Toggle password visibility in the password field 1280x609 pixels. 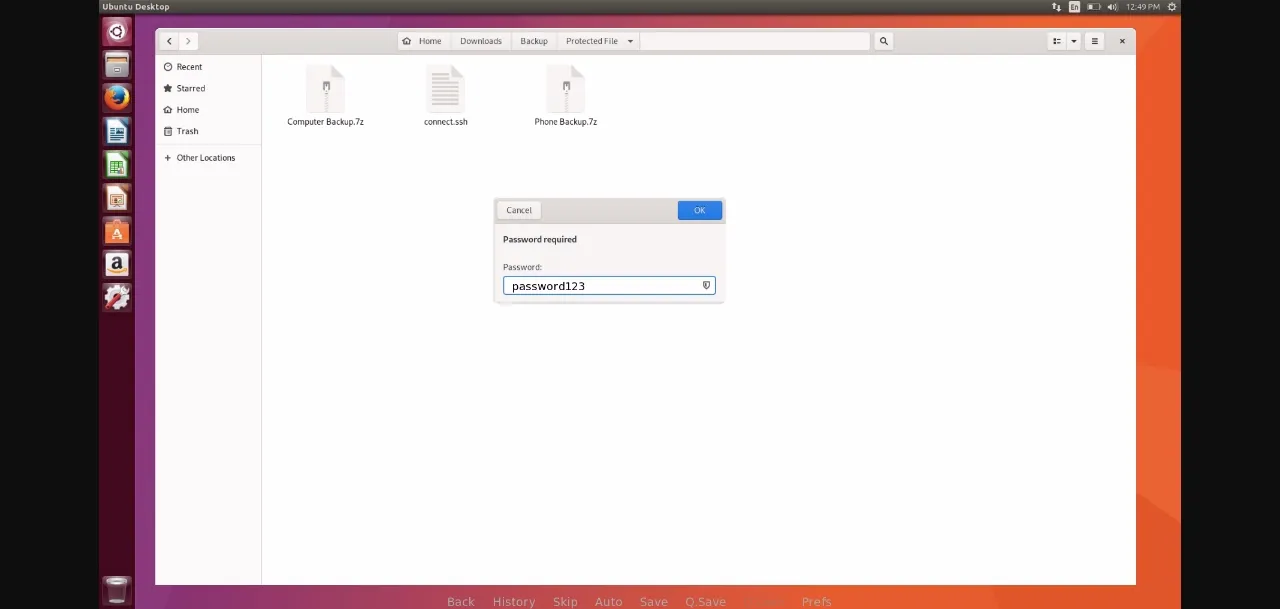click(706, 286)
